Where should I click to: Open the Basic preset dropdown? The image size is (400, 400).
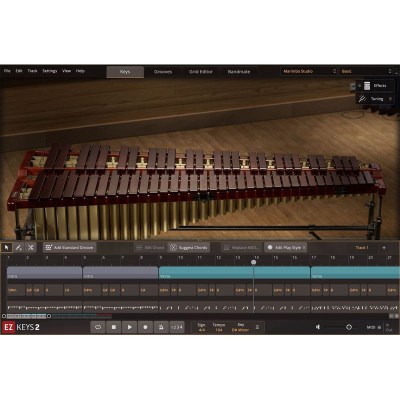(x=366, y=71)
